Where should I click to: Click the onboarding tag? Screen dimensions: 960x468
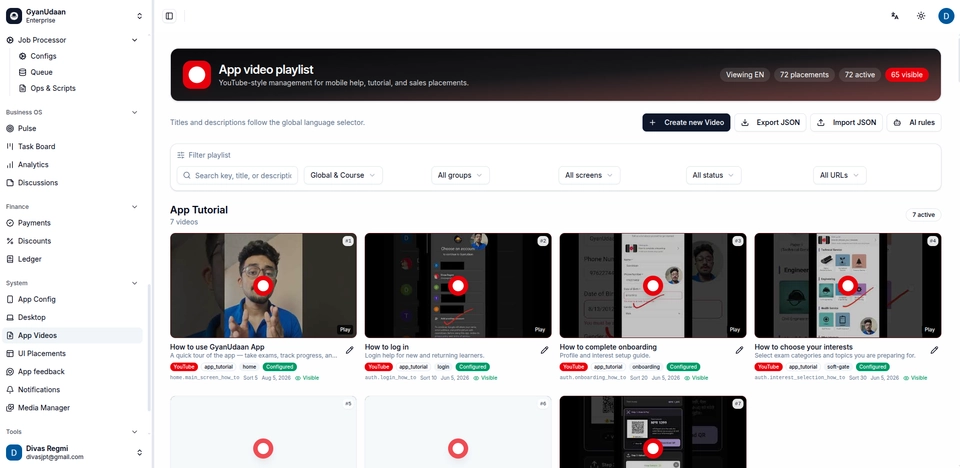coord(646,367)
